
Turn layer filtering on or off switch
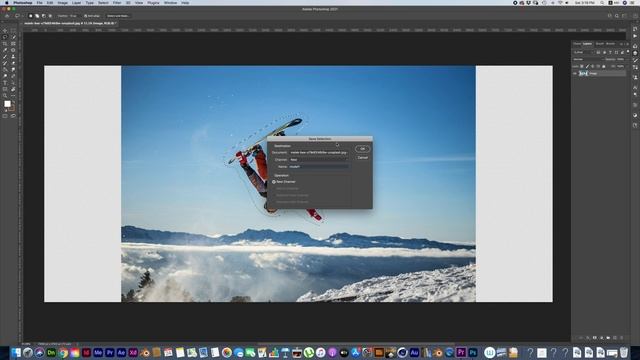coord(628,51)
